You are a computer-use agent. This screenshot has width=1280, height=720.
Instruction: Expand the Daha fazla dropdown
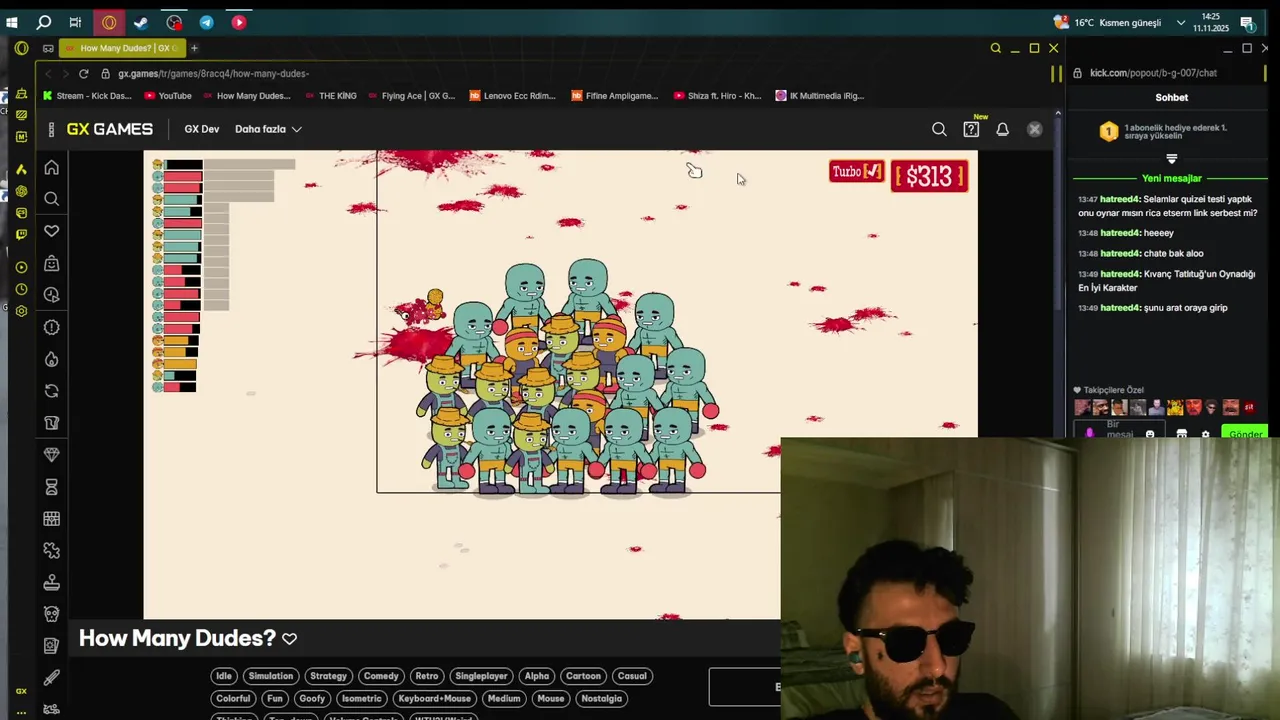(x=268, y=129)
